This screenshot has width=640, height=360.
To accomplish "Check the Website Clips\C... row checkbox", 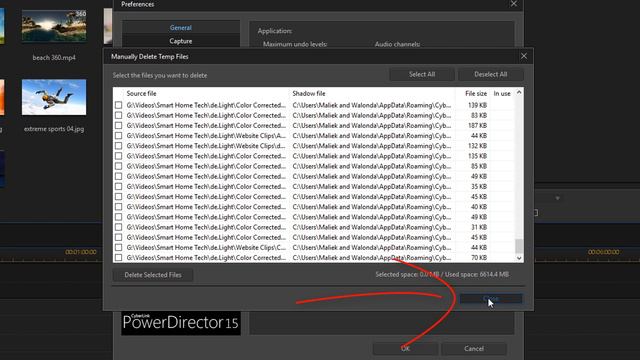I will pos(118,248).
